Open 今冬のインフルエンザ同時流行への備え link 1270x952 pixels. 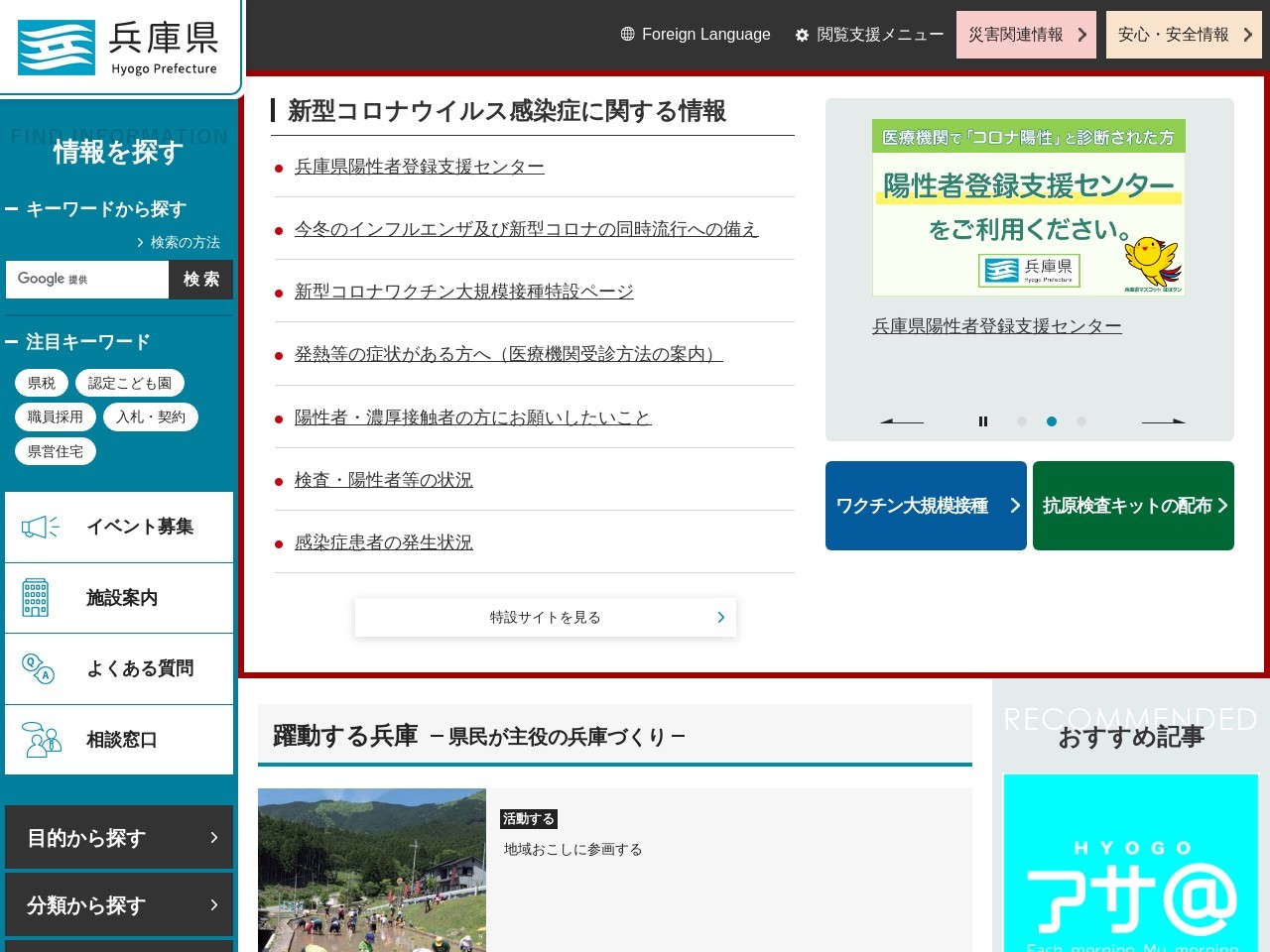pyautogui.click(x=526, y=229)
